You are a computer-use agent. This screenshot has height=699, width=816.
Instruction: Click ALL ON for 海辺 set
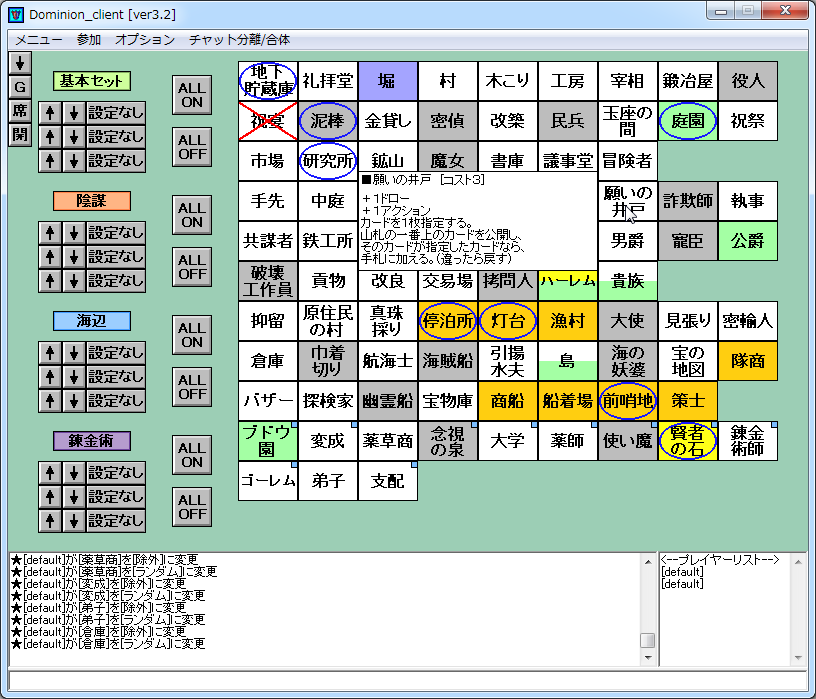[192, 335]
